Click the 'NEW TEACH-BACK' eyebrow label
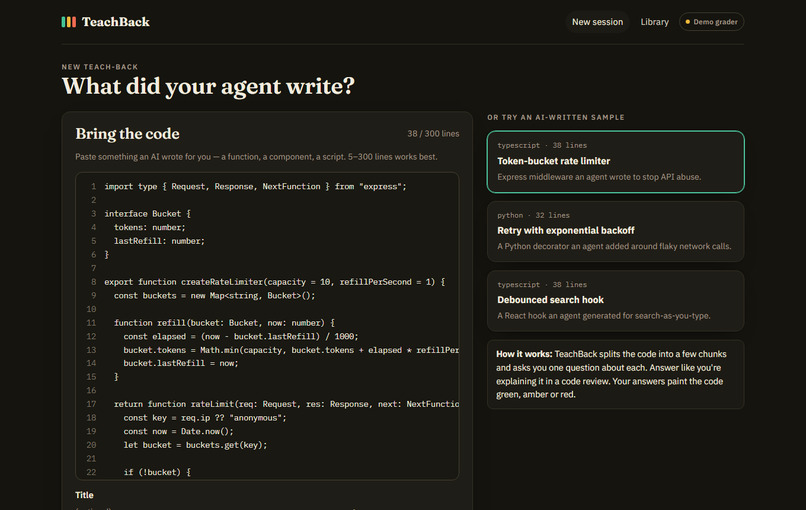The image size is (806, 510). (100, 67)
